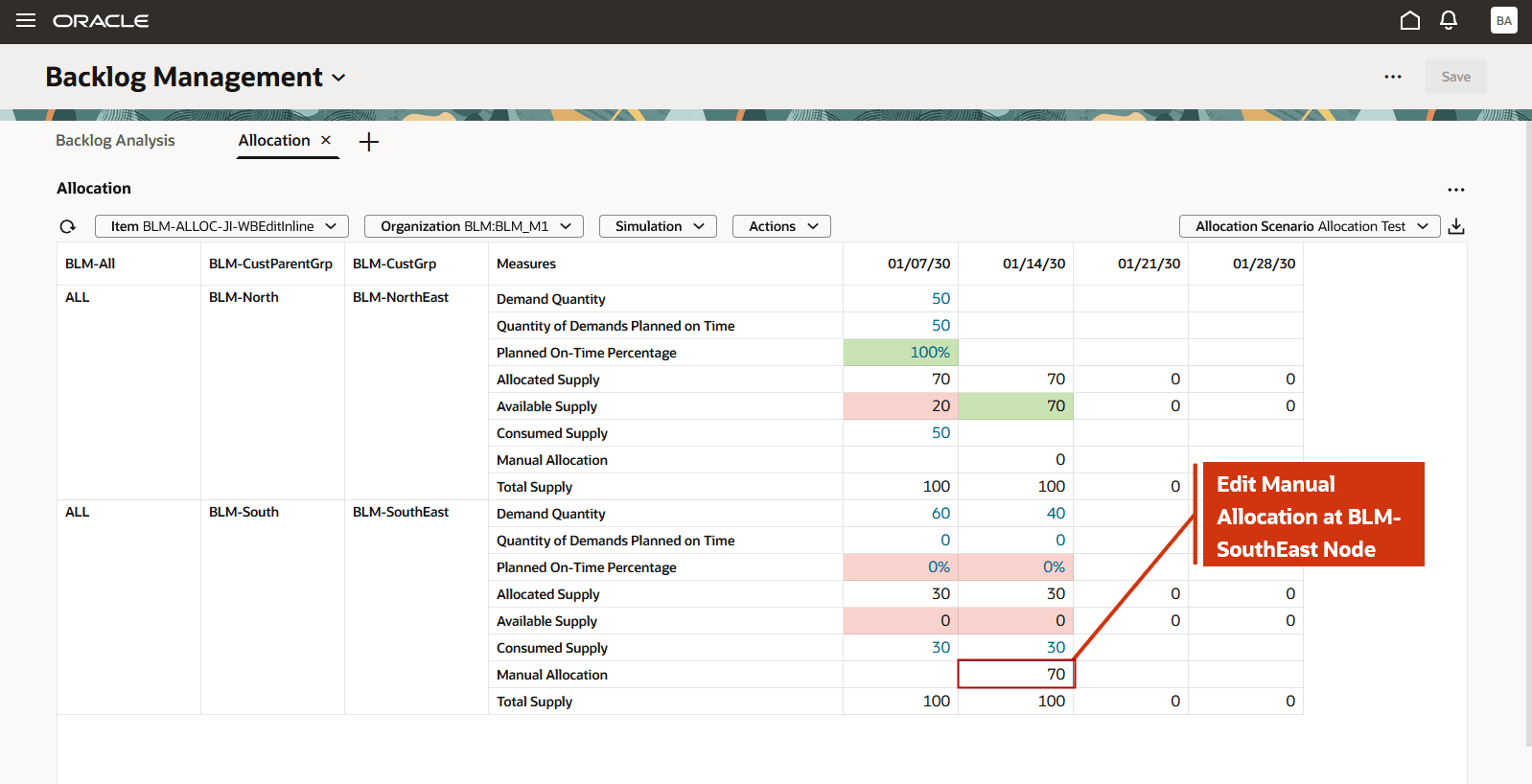Close the Allocation tab
The height and width of the screenshot is (784, 1532).
(326, 140)
